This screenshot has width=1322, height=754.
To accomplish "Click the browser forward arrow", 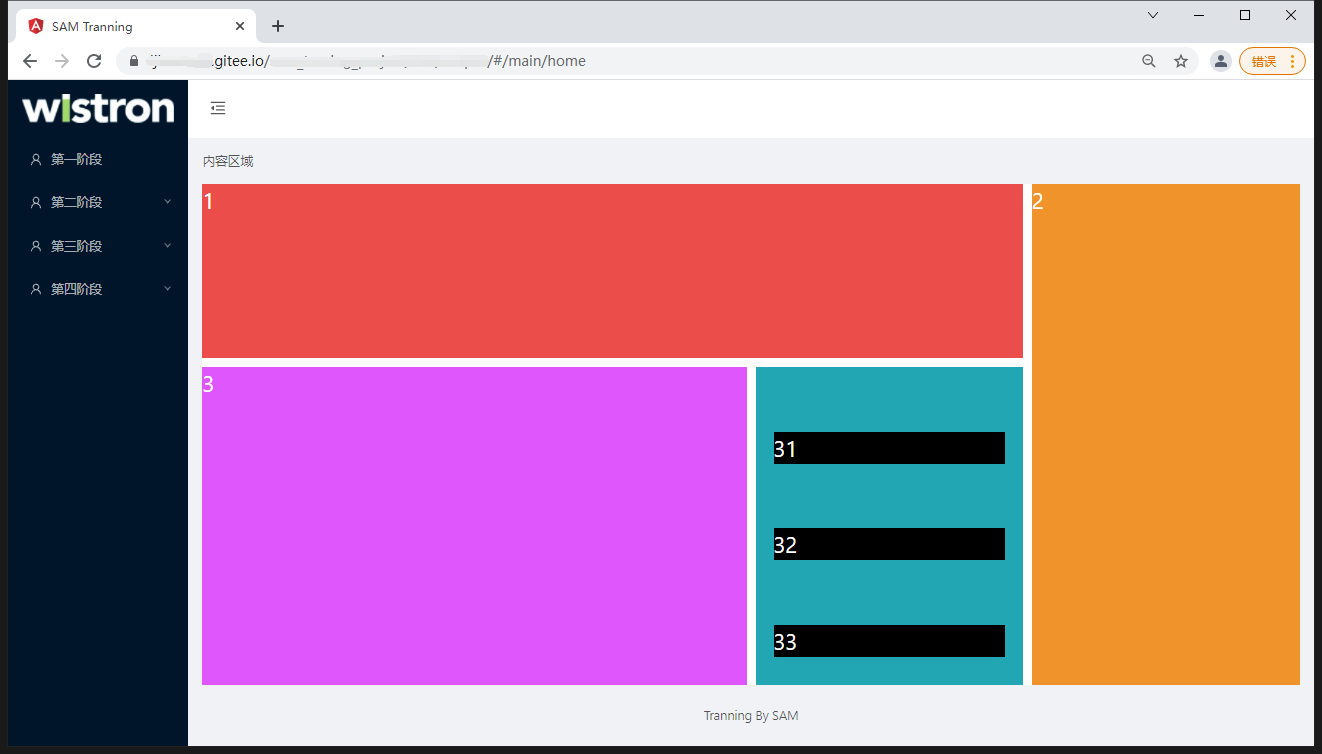I will tap(62, 61).
